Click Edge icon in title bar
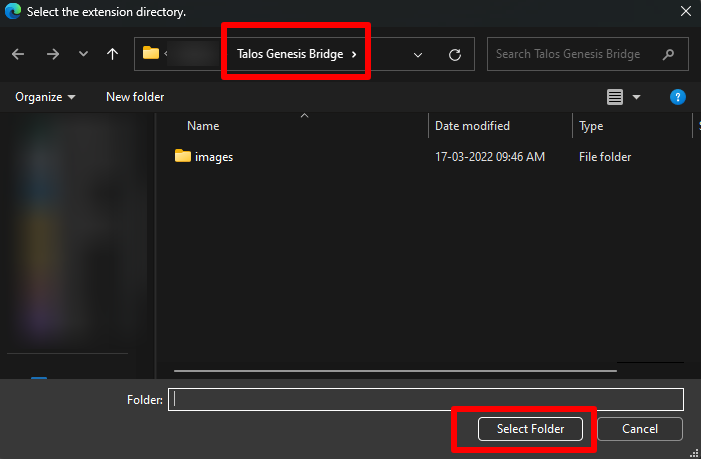 13,11
